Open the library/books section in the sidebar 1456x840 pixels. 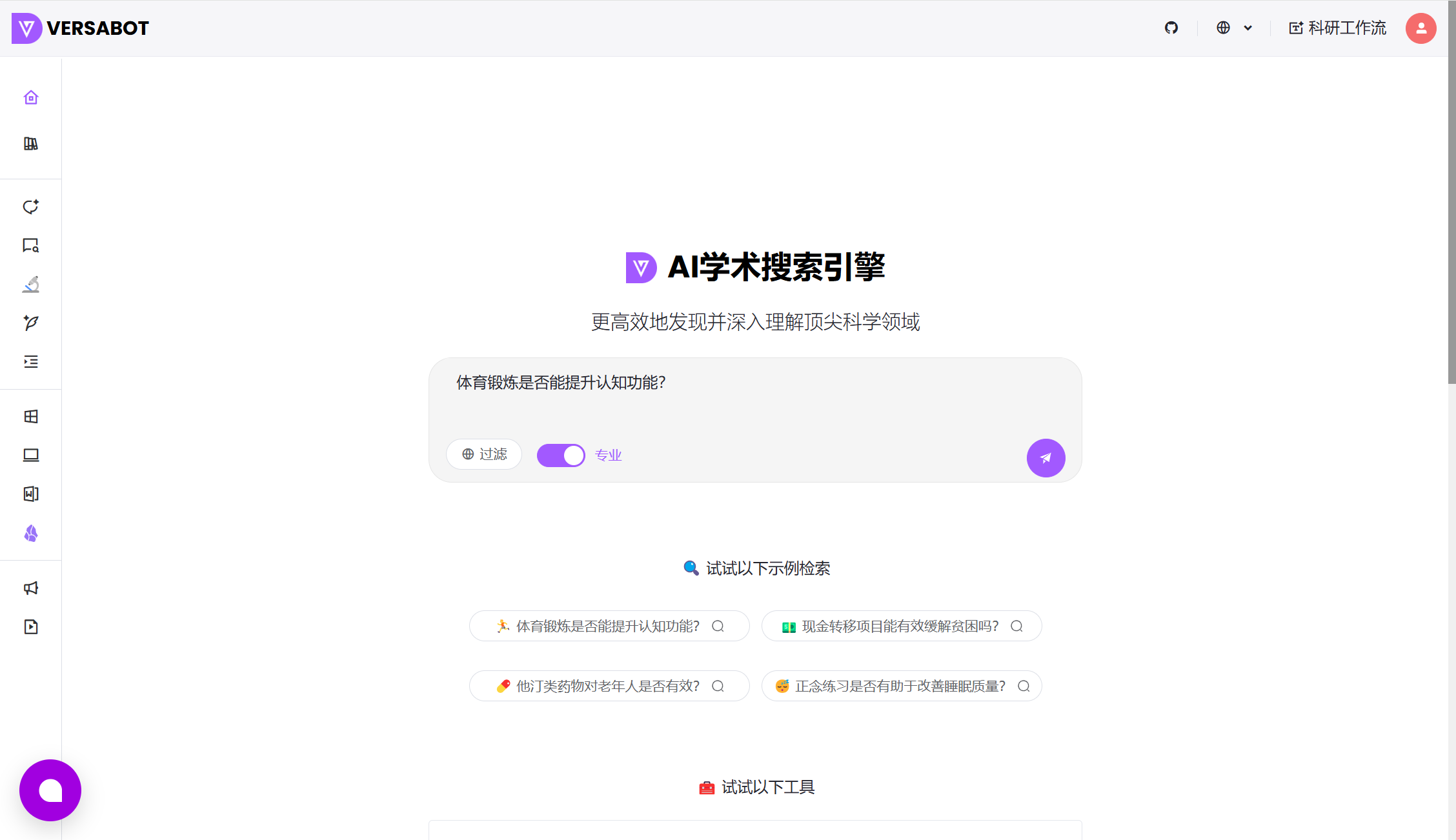coord(30,144)
